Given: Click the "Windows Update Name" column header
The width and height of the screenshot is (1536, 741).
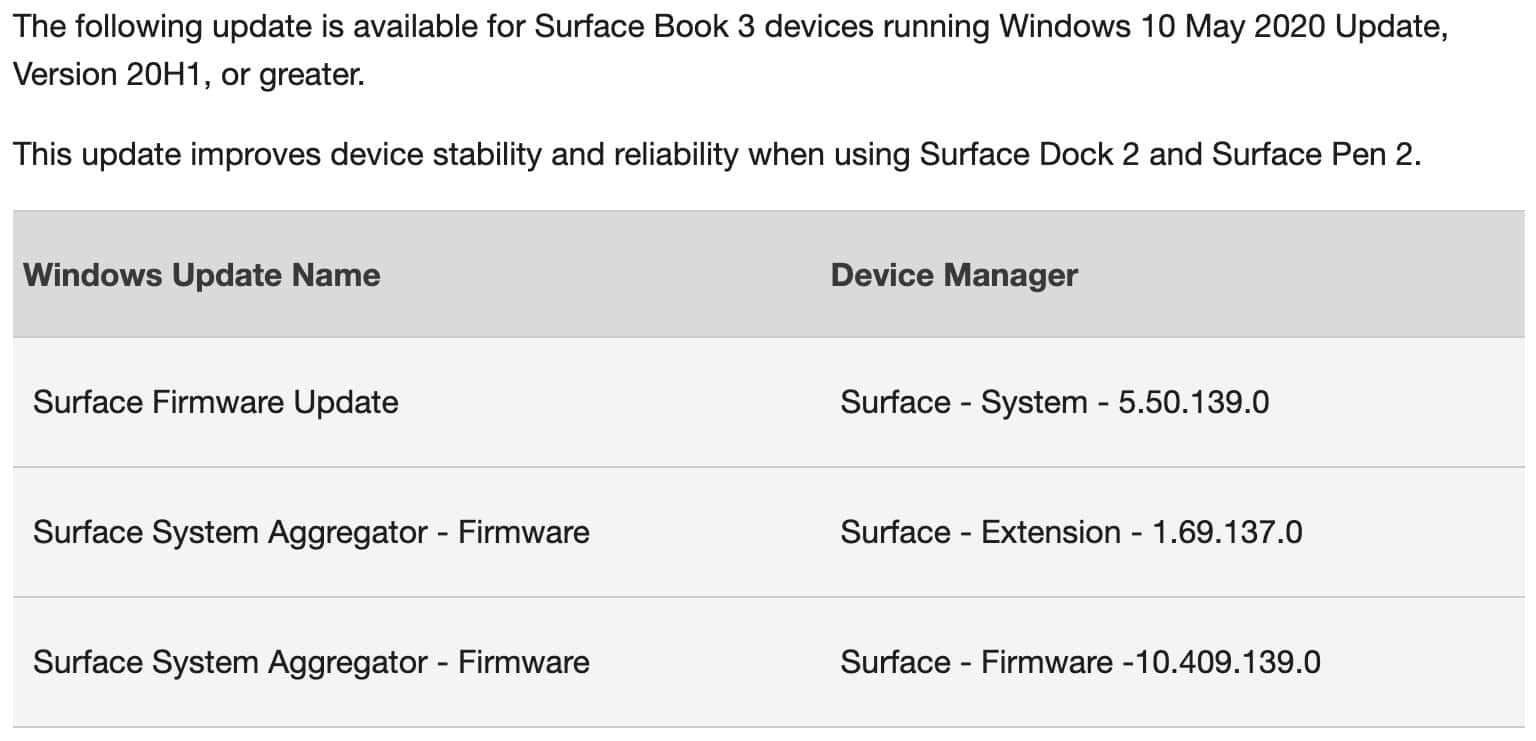Looking at the screenshot, I should pyautogui.click(x=202, y=275).
